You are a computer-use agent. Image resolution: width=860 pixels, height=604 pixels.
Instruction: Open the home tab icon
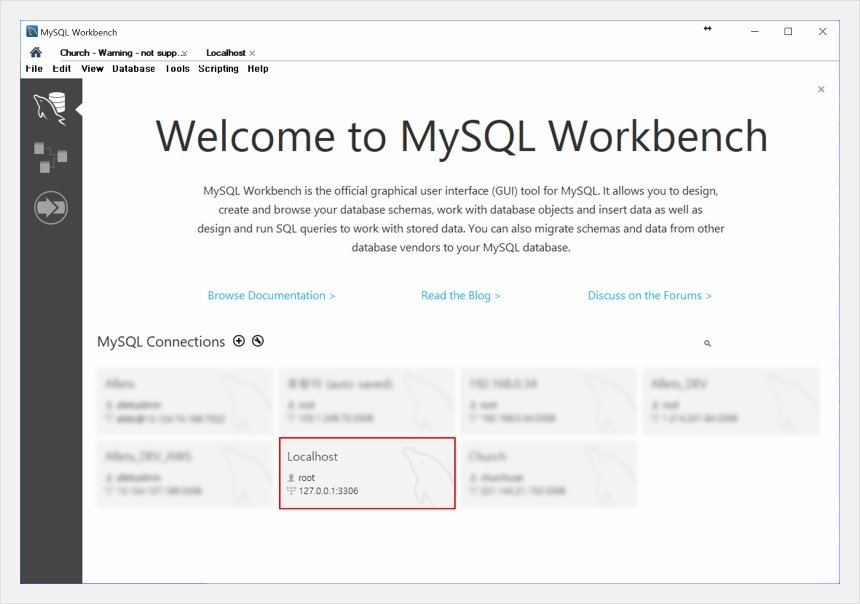[36, 52]
